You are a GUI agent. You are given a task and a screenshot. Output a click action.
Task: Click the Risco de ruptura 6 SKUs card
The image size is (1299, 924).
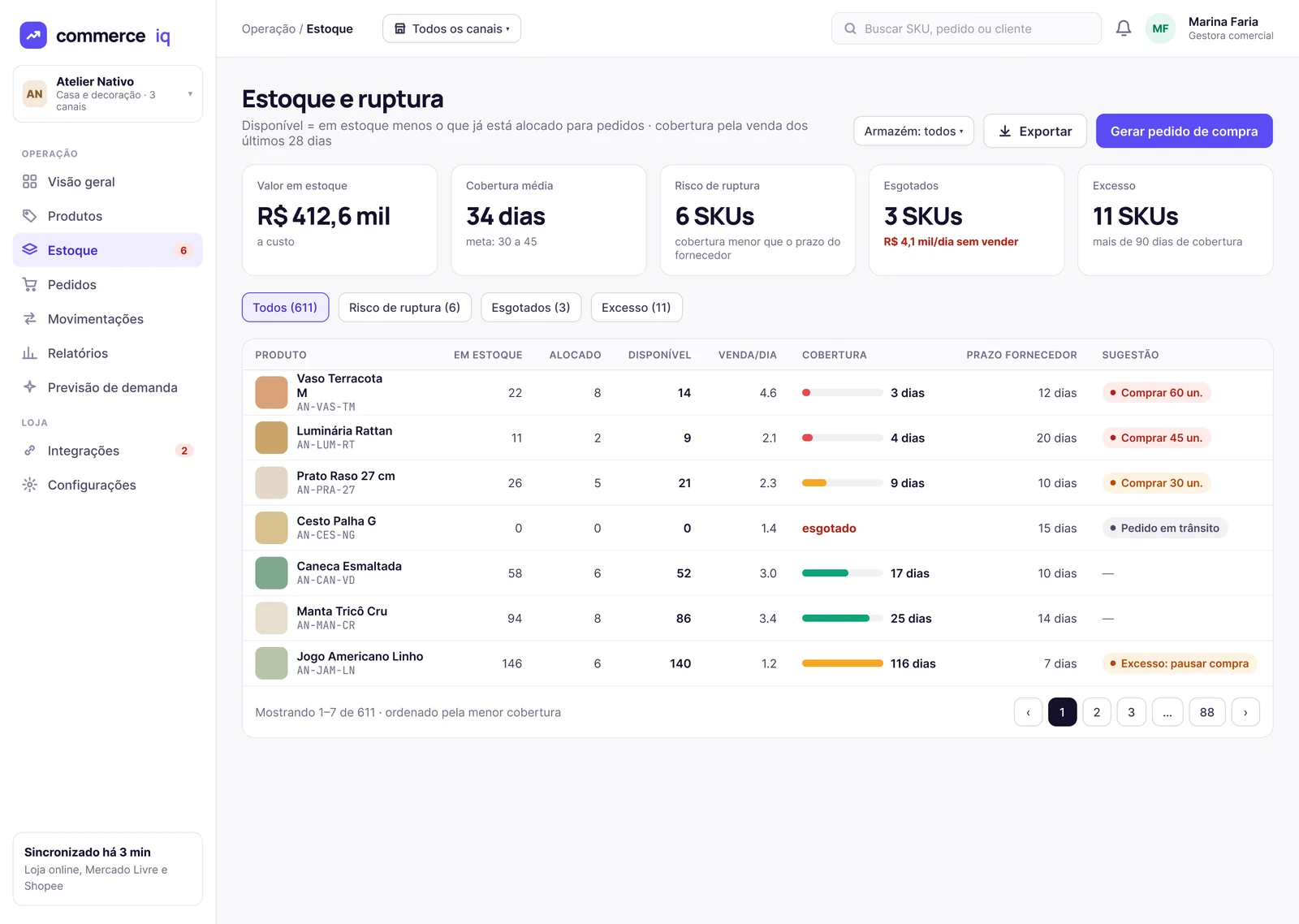[x=757, y=220]
